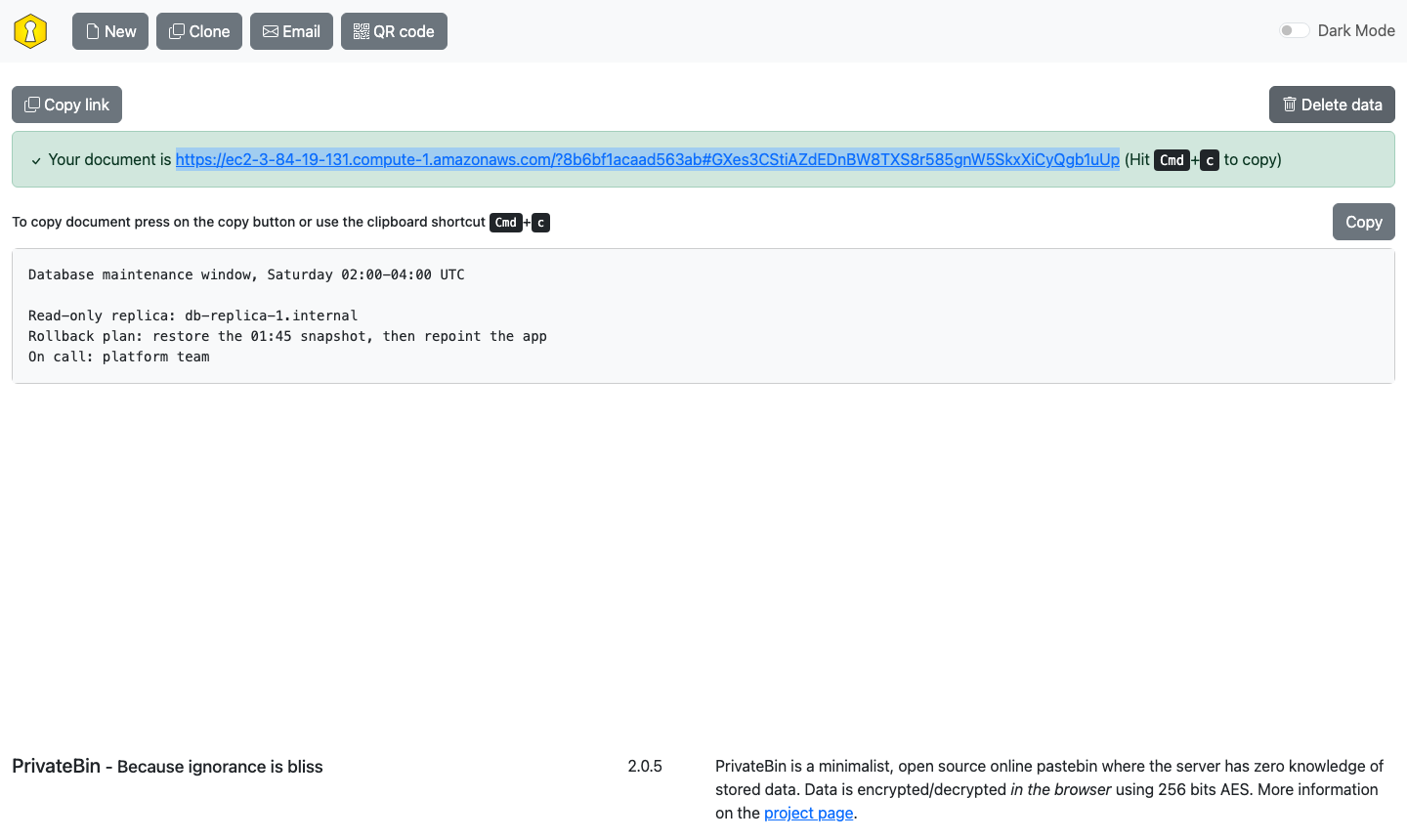Click the checkmark icon beside 'Your document is'
This screenshot has height=840, width=1407.
pos(36,160)
